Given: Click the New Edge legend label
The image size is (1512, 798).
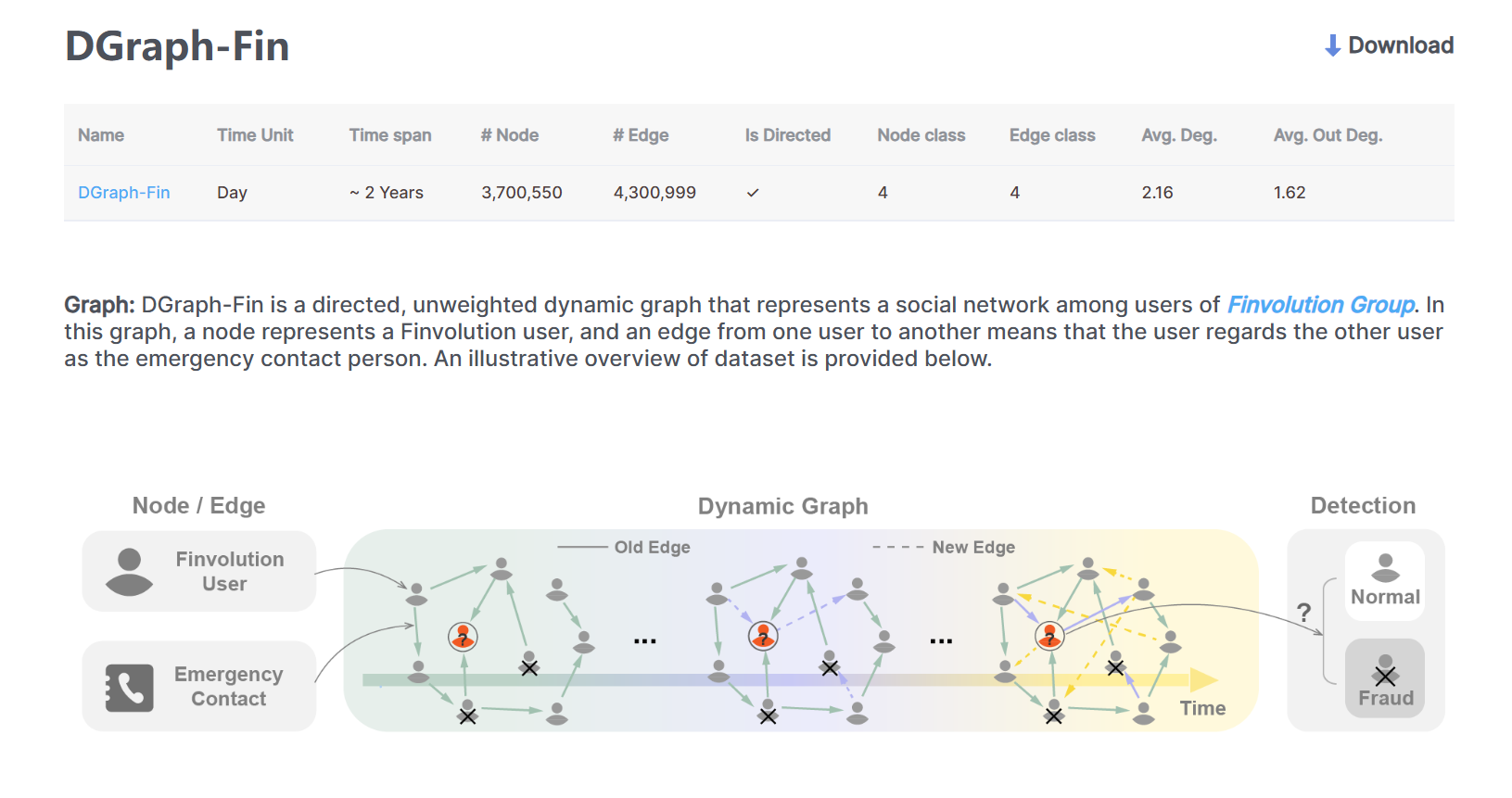Looking at the screenshot, I should [973, 547].
